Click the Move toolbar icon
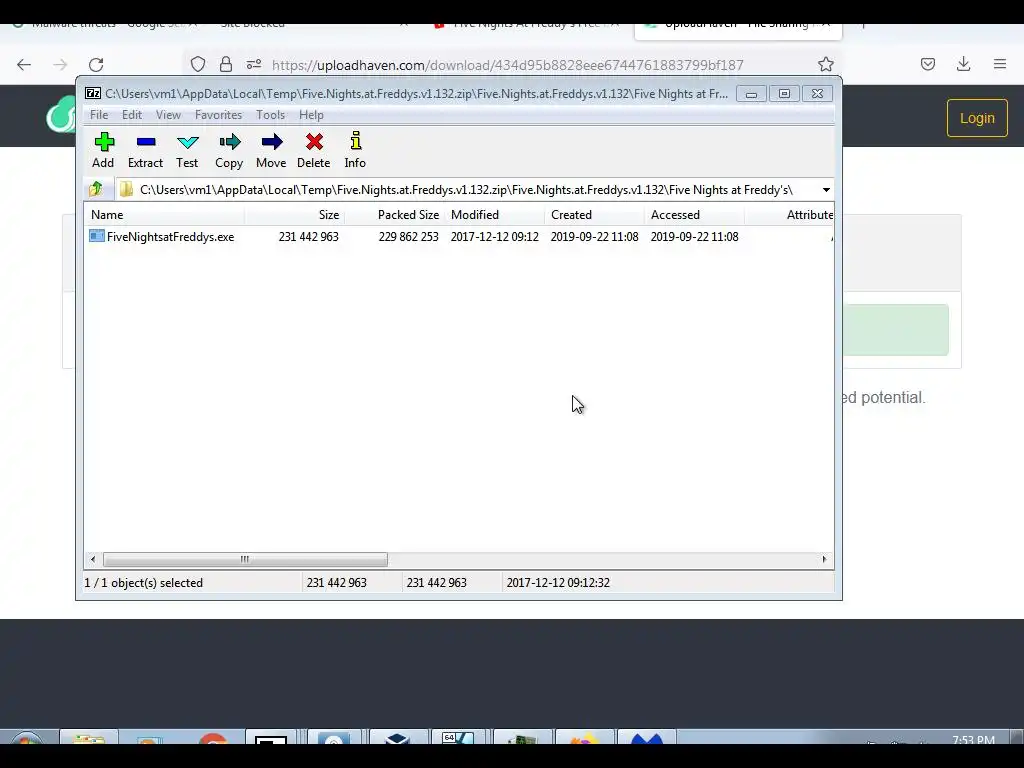1024x768 pixels. 271,150
